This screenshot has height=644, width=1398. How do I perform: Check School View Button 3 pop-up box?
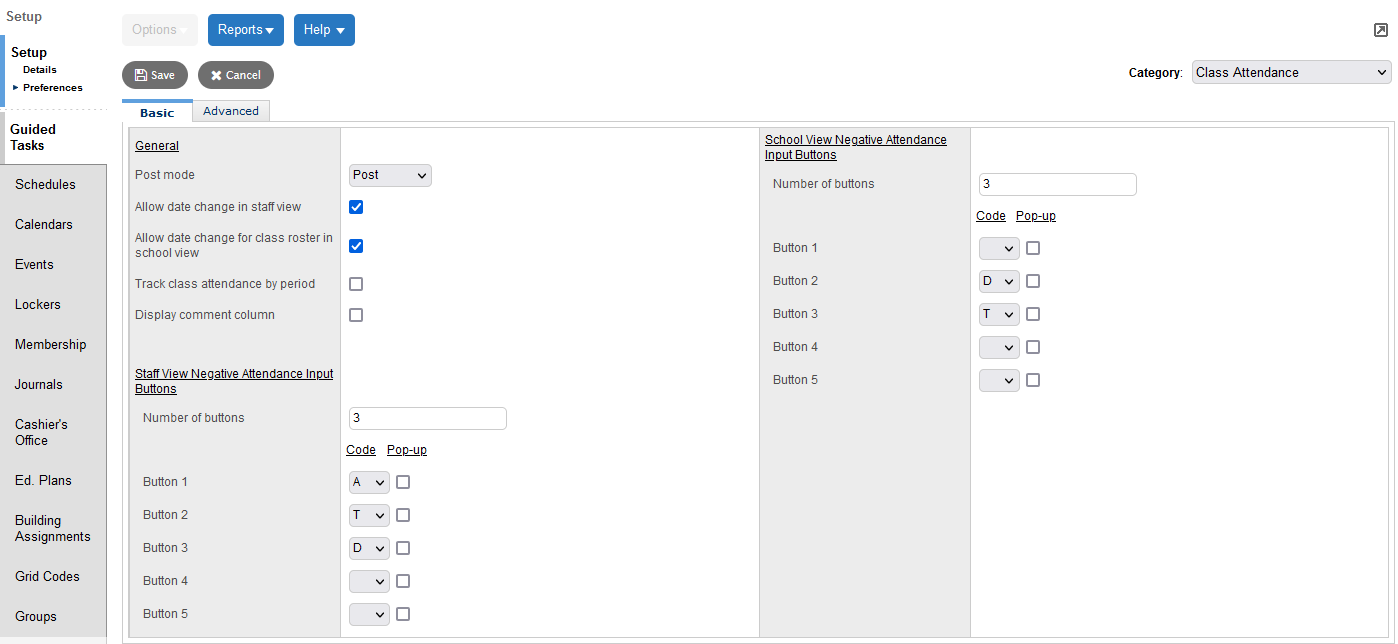point(1033,314)
